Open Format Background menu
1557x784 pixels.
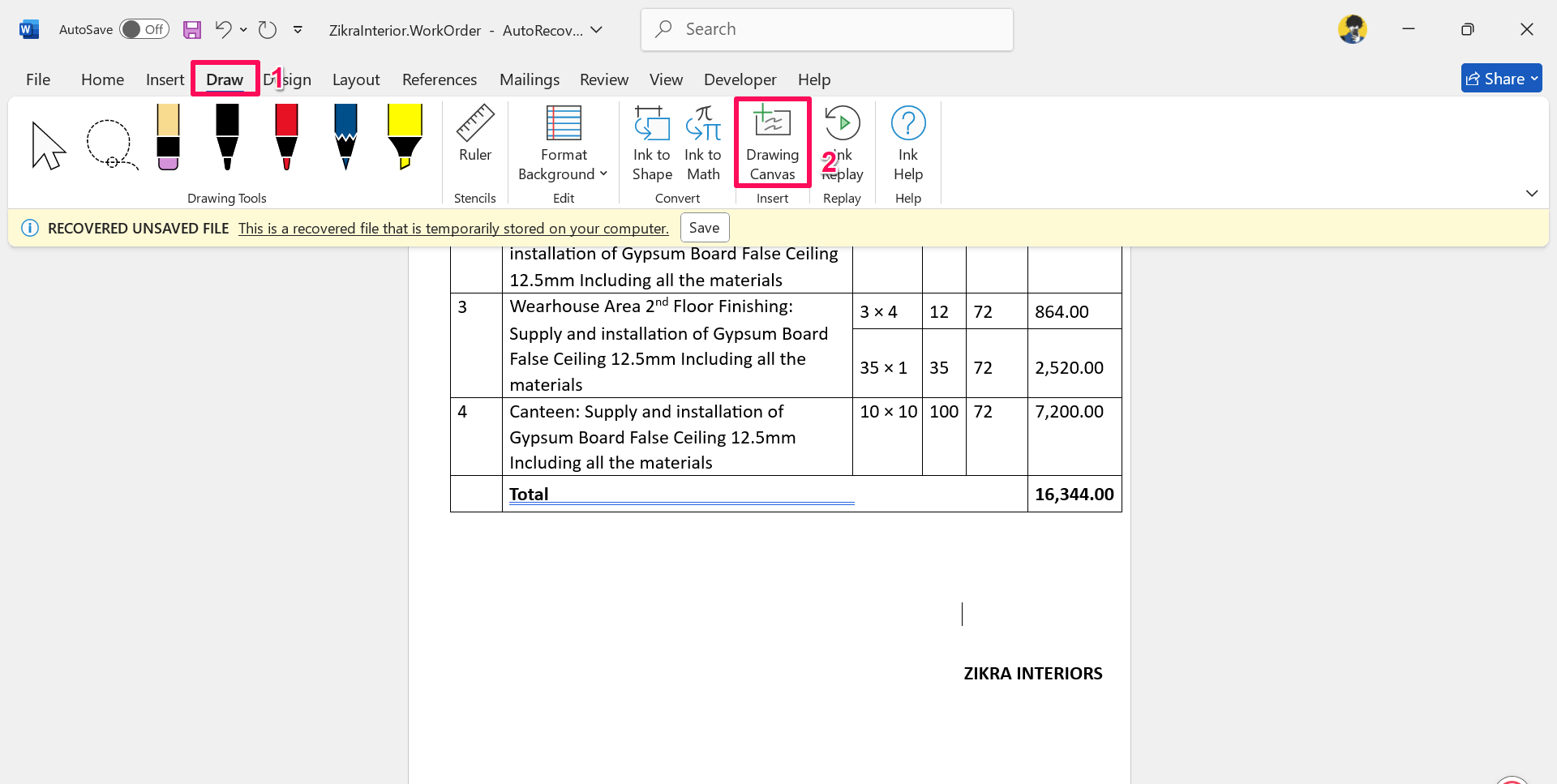563,144
